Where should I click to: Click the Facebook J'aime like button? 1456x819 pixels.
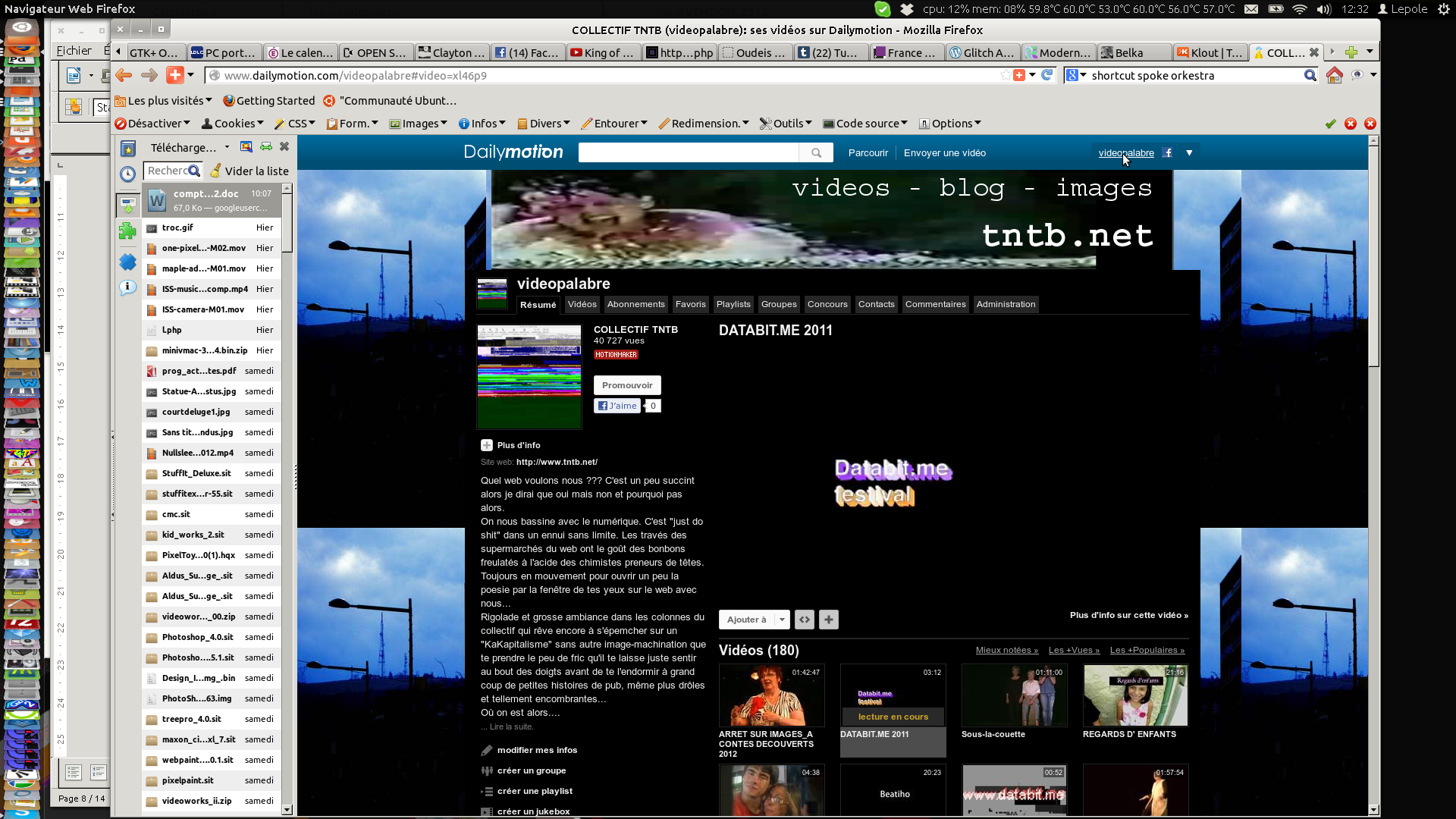[617, 406]
